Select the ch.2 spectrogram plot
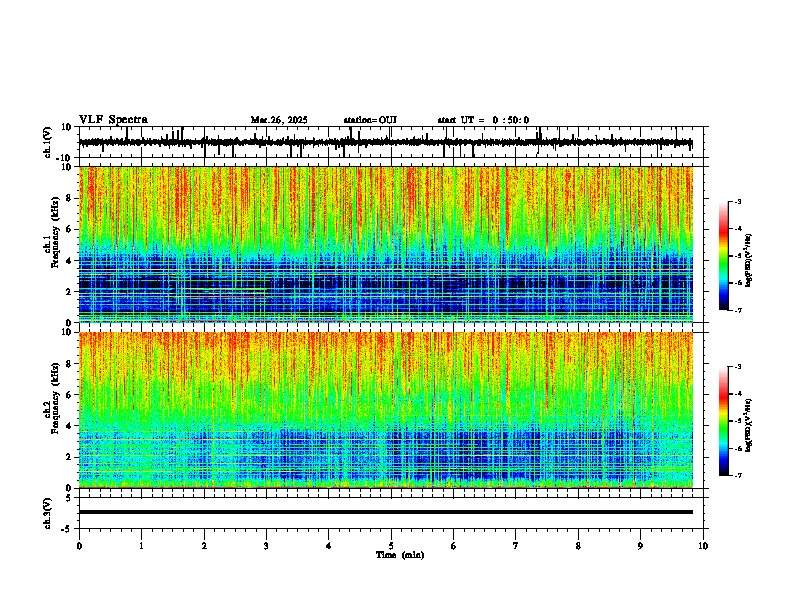Image resolution: width=792 pixels, height=612 pixels. point(386,410)
